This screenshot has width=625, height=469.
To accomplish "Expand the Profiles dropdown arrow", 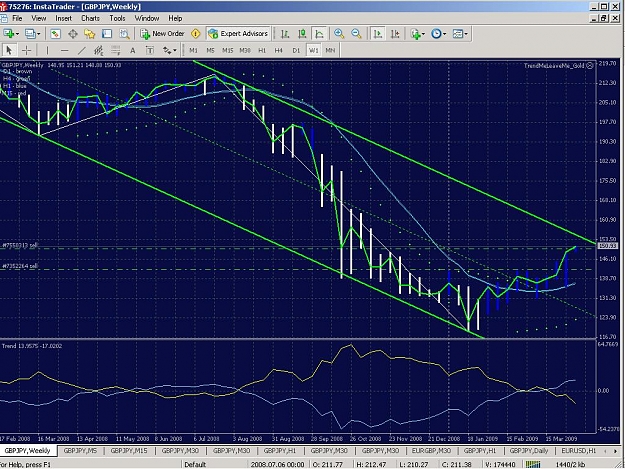I will pos(39,34).
